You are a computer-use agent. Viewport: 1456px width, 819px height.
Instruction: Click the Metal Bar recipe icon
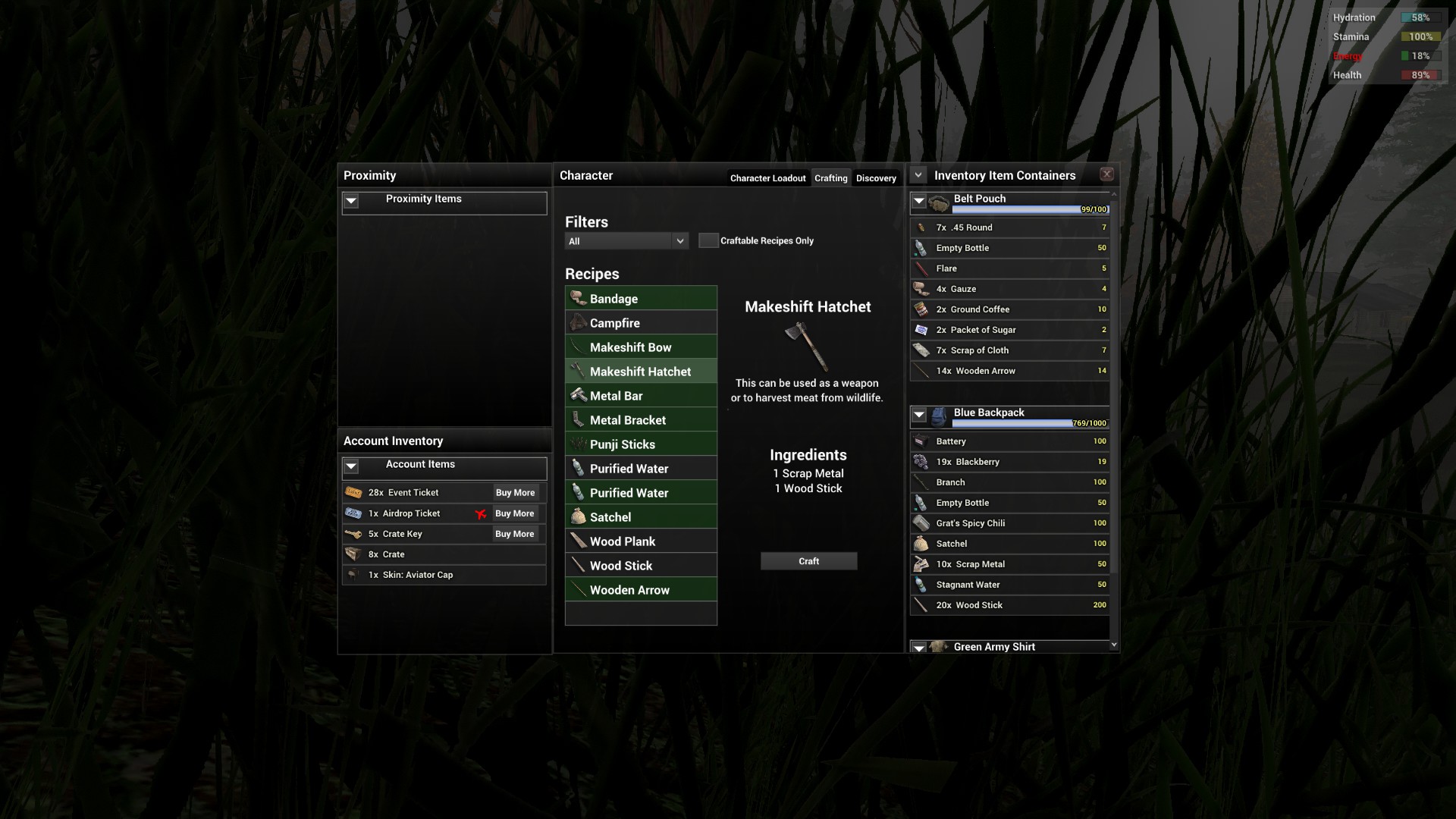(578, 395)
